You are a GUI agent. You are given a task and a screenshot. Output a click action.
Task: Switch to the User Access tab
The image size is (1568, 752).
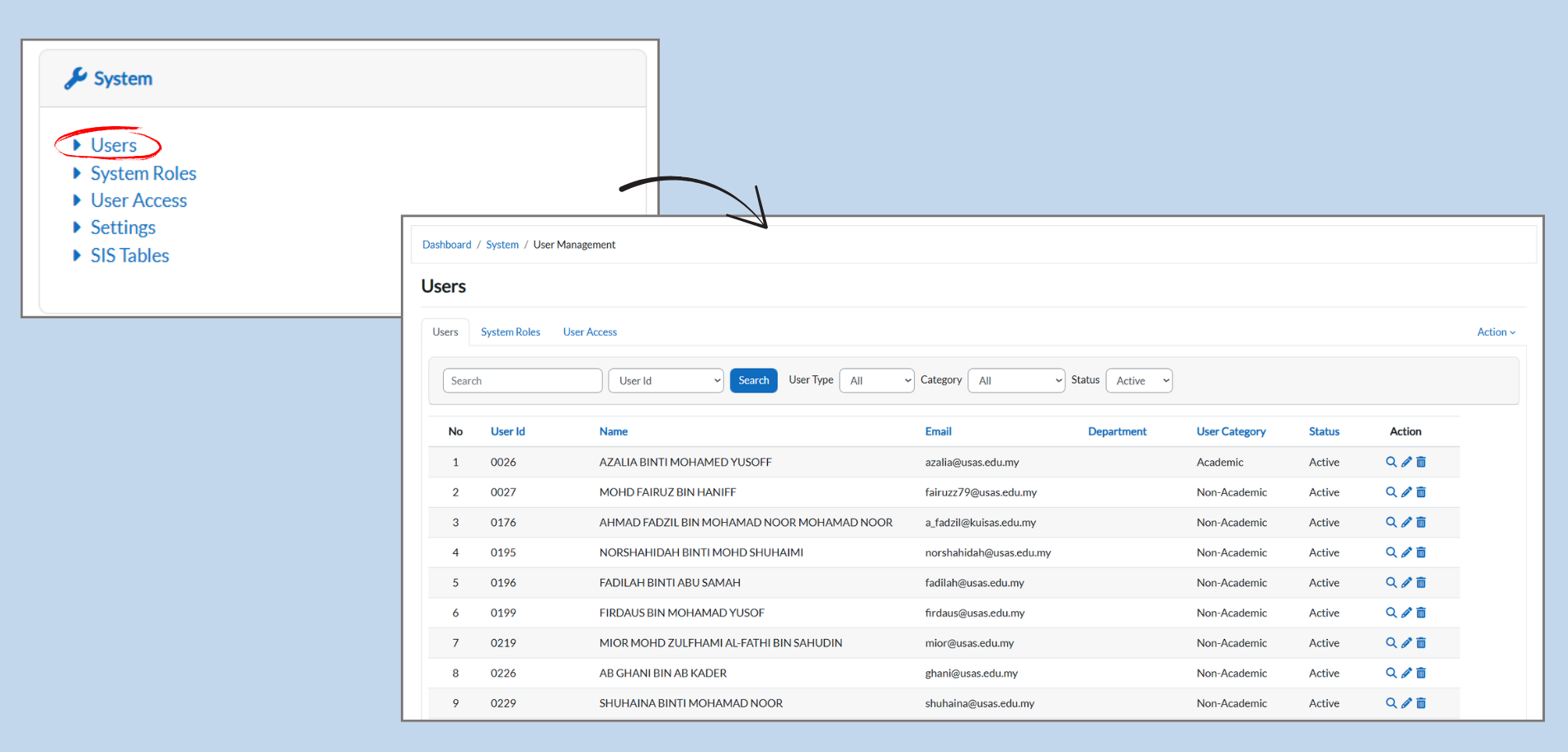point(590,332)
